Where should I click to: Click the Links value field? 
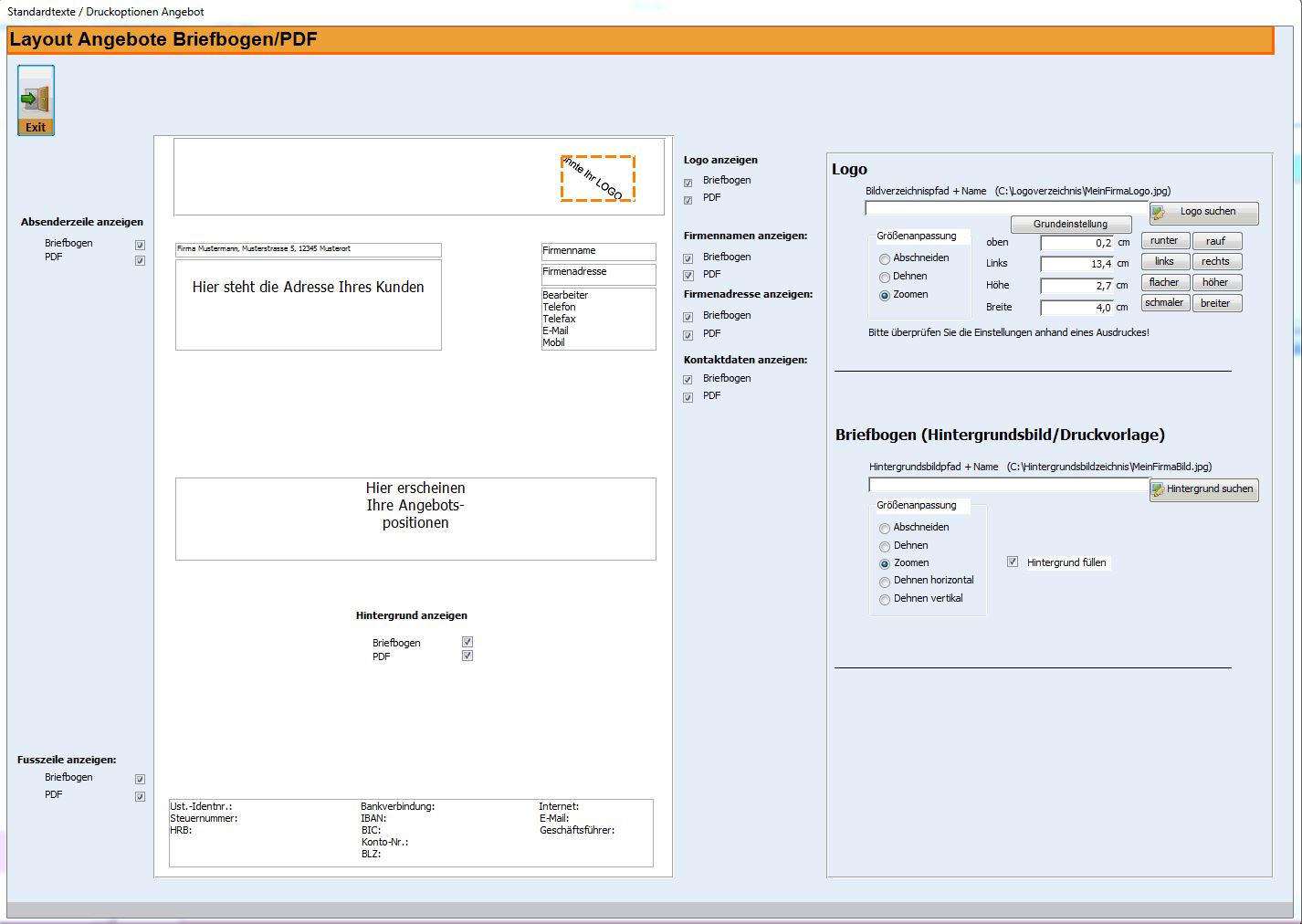(x=1076, y=264)
